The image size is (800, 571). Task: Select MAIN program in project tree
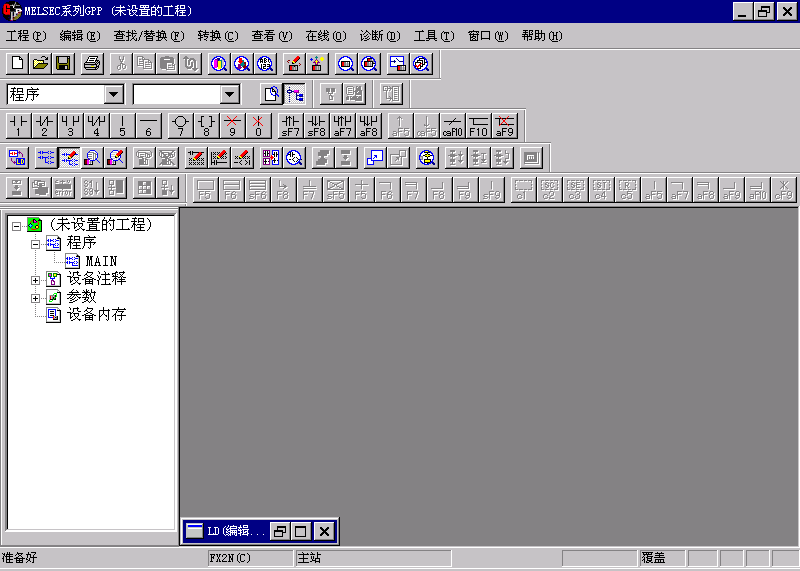click(100, 261)
